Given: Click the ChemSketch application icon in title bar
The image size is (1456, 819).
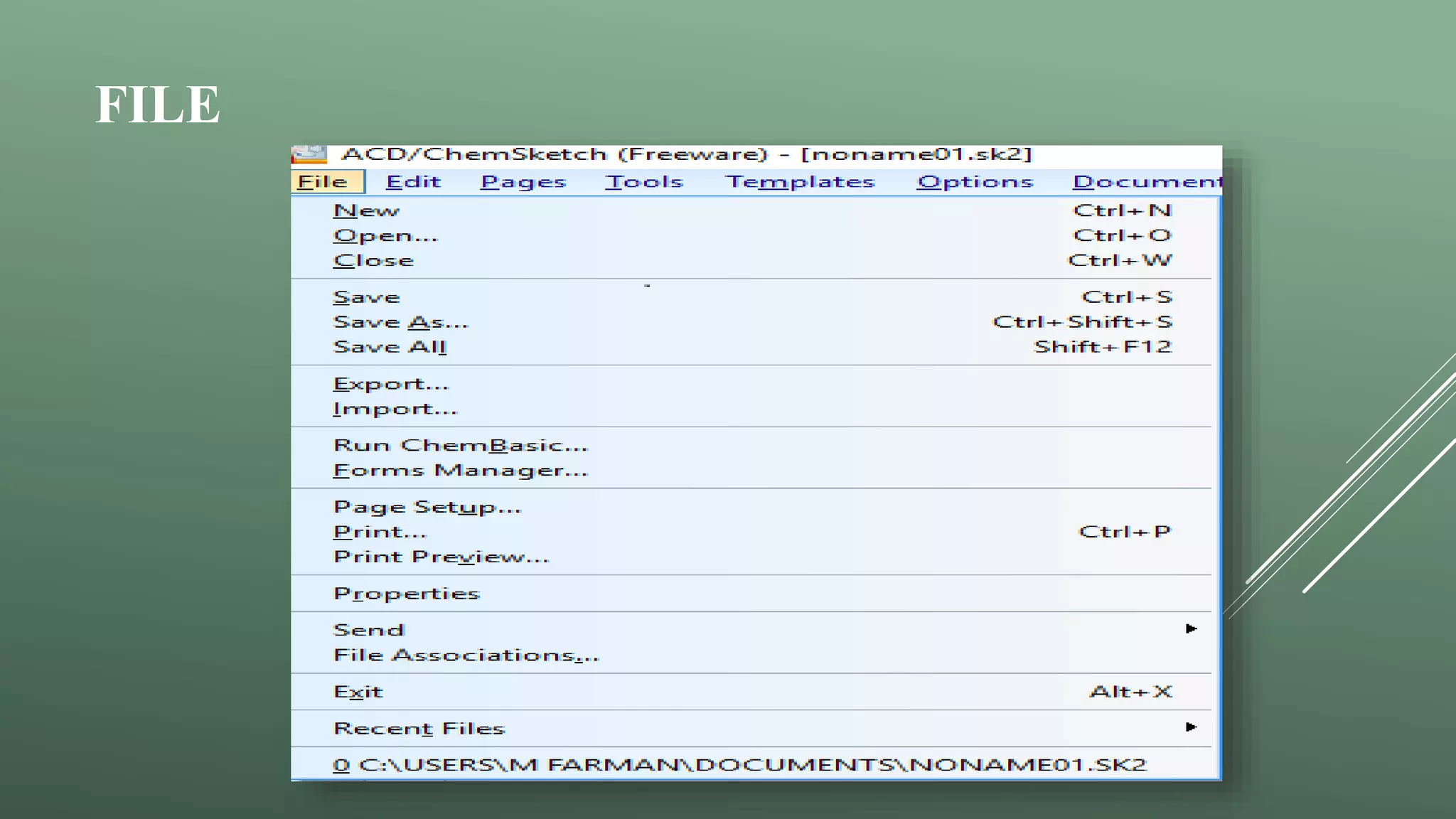Looking at the screenshot, I should [309, 154].
